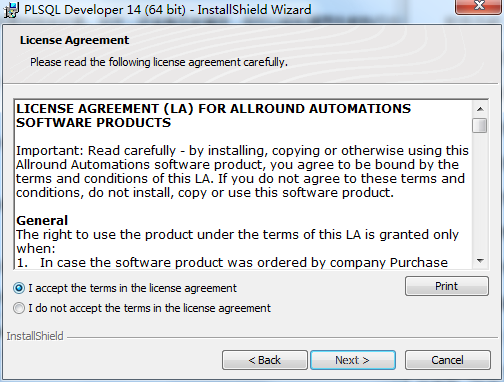
Task: Click the bold "General" heading in the license text
Action: [x=42, y=220]
